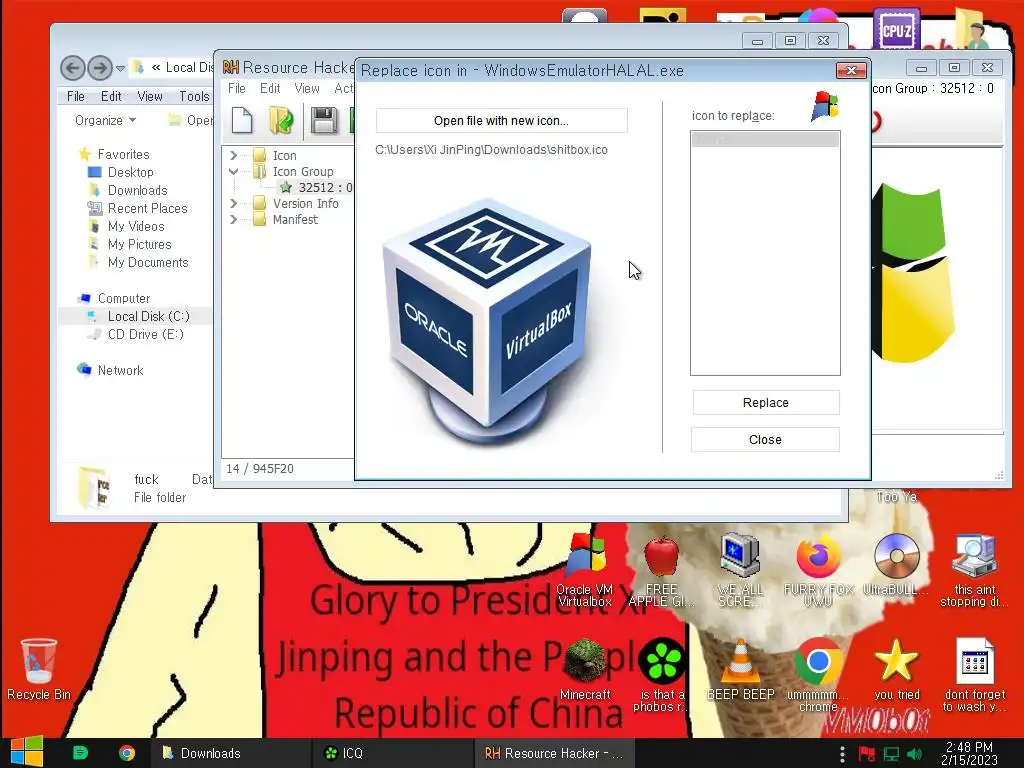Open the Edit menu in Explorer window
Viewport: 1024px width, 768px height.
(x=111, y=96)
